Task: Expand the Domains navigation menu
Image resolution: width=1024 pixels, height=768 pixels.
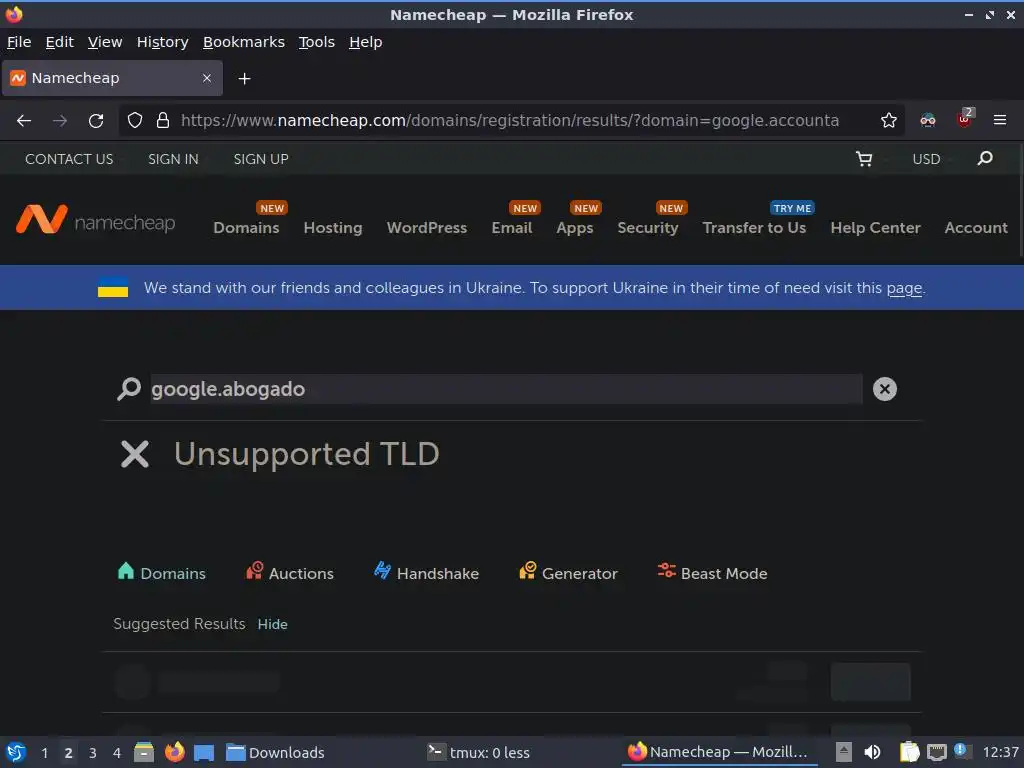Action: click(246, 227)
